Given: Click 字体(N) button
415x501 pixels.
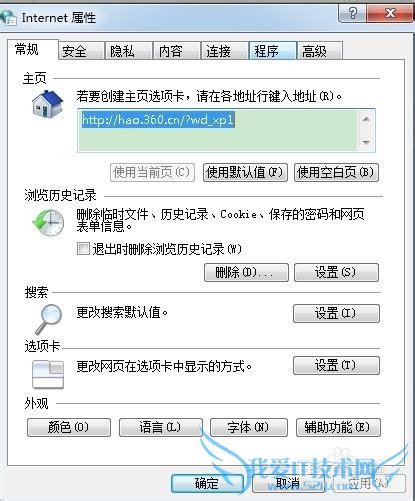Looking at the screenshot, I should tap(249, 427).
